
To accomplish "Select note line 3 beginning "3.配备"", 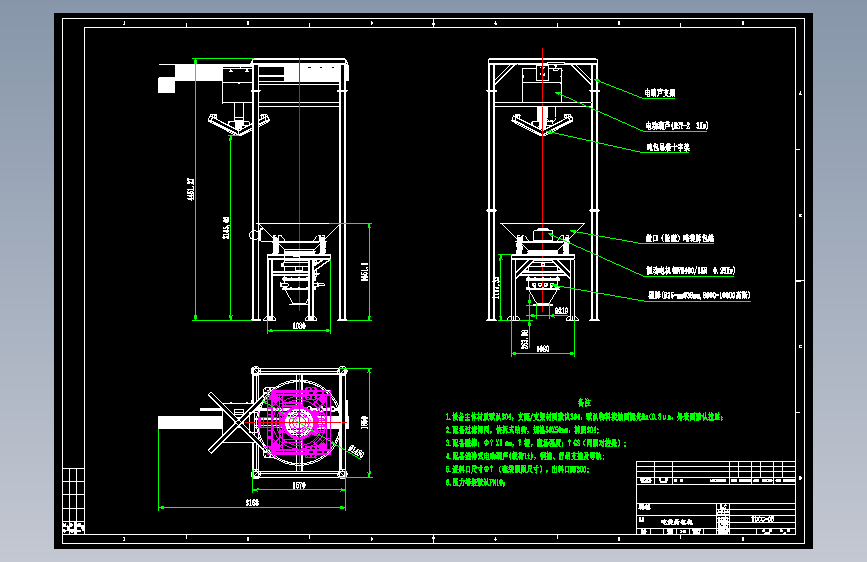I will coord(536,443).
